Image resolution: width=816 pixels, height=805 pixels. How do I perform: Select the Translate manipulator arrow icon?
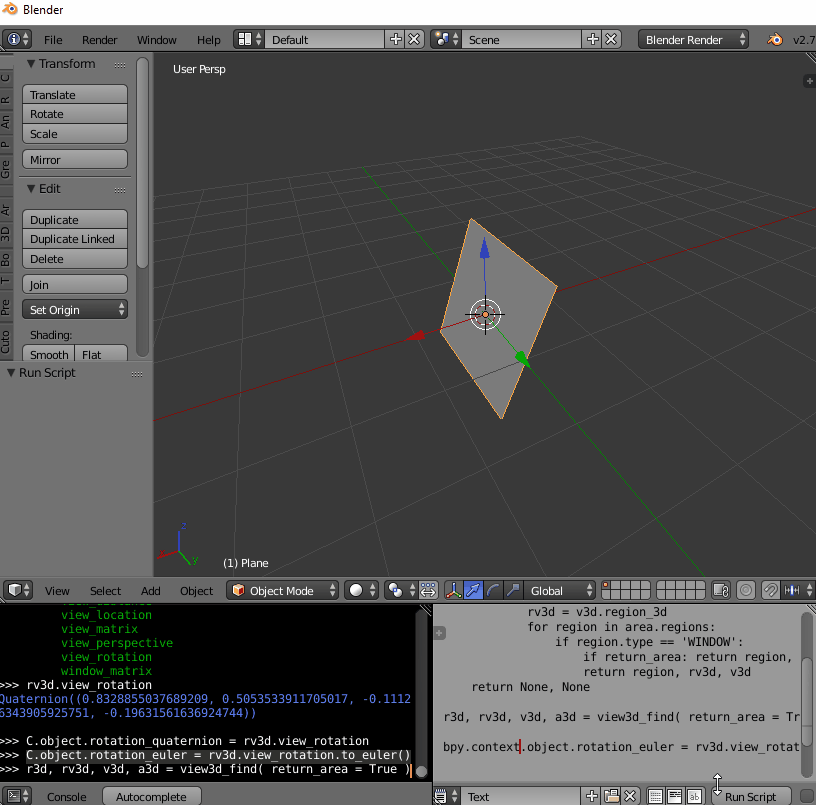click(x=472, y=590)
